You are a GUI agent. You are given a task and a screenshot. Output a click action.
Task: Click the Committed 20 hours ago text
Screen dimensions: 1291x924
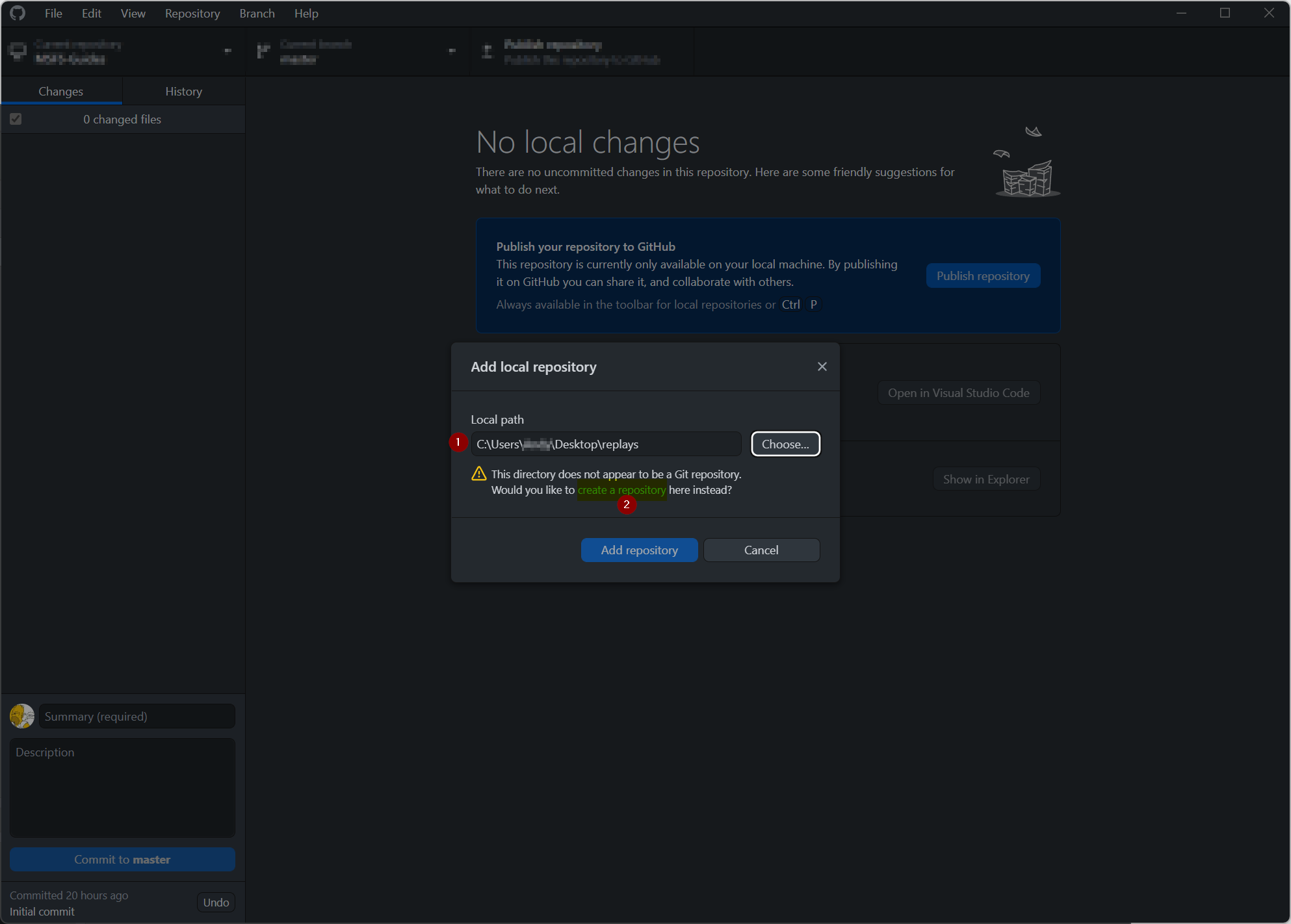click(x=69, y=895)
